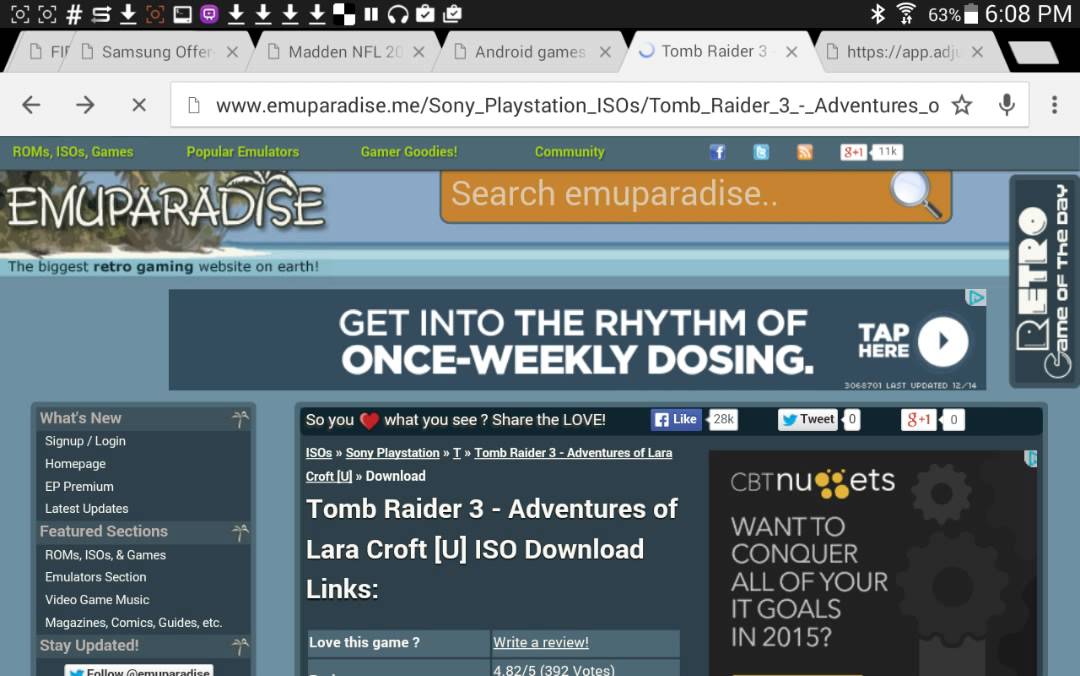Go back to the previous page
This screenshot has height=676, width=1080.
(31, 105)
